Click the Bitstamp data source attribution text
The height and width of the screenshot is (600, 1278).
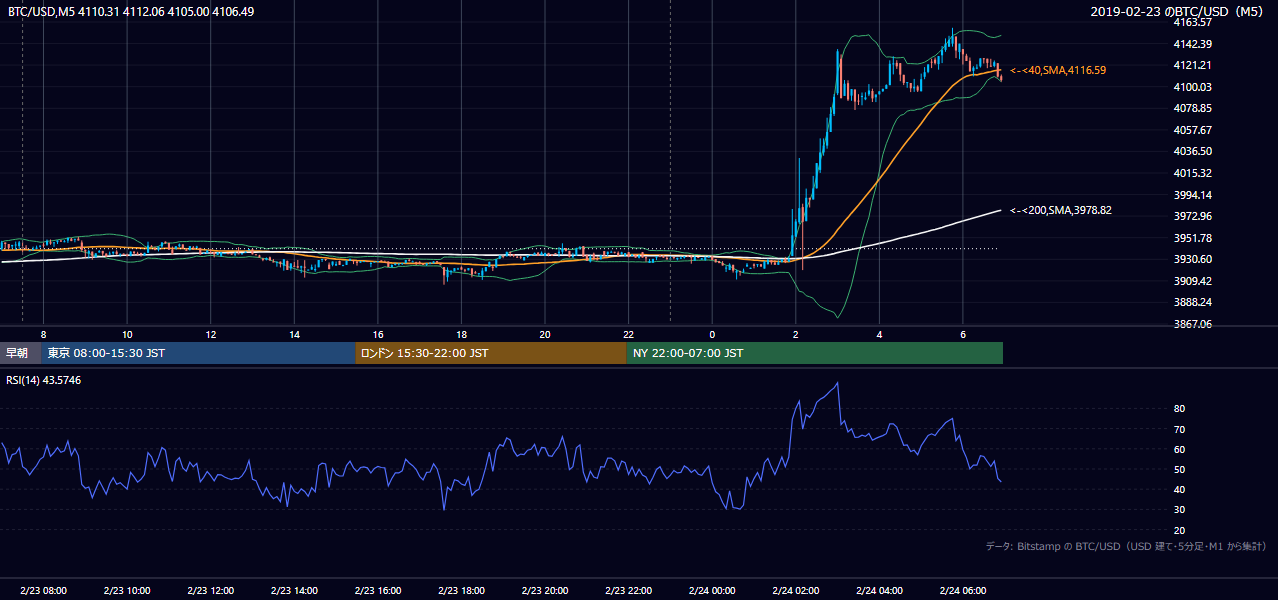click(1126, 546)
